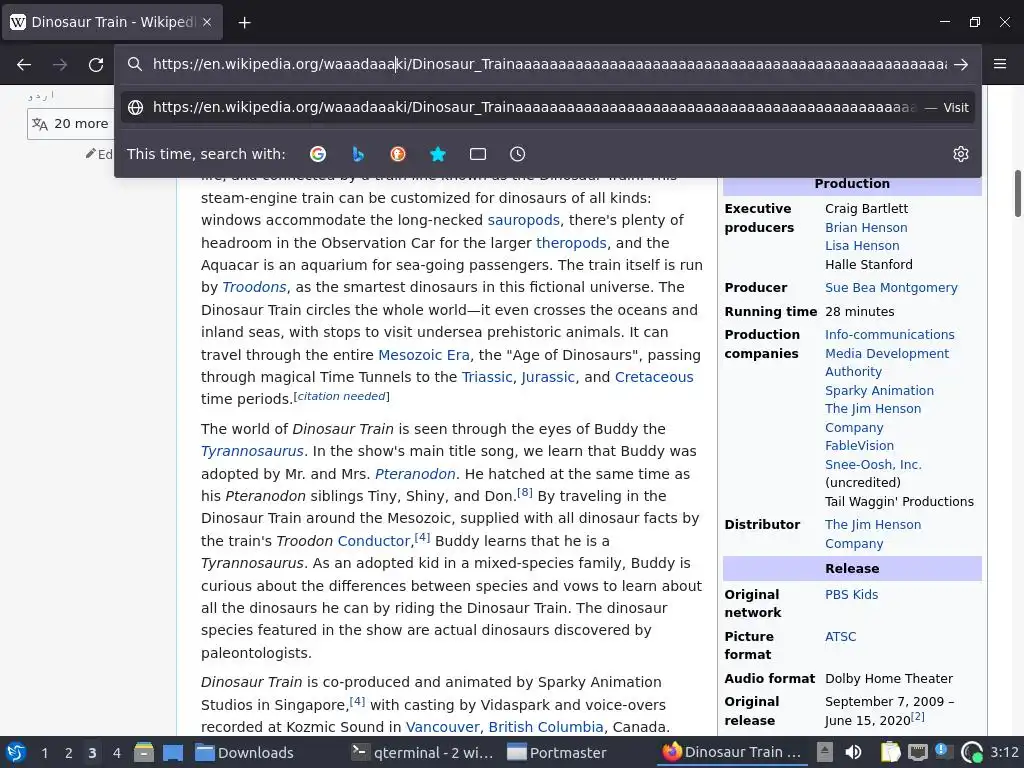Open Info-communications Media Development Authority link
Screen dimensions: 1024x768
pos(889,353)
